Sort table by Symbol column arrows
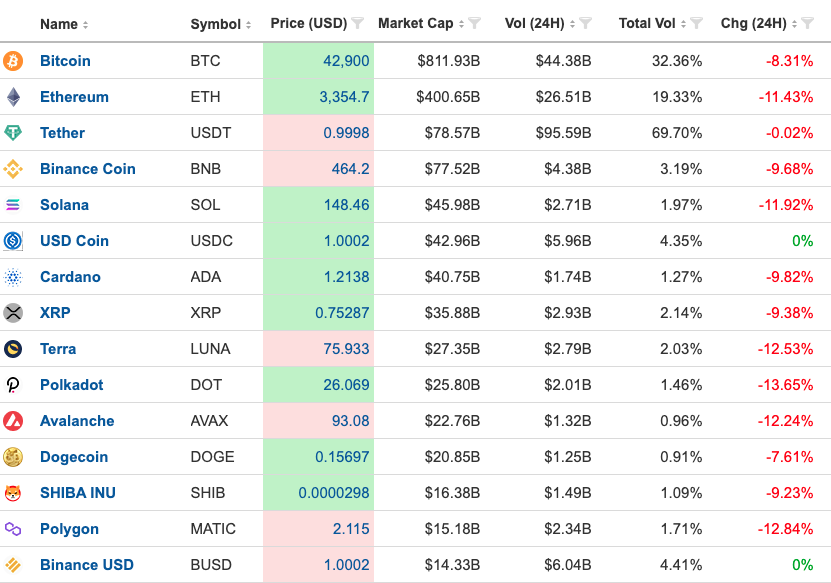This screenshot has width=831, height=583. 248,24
